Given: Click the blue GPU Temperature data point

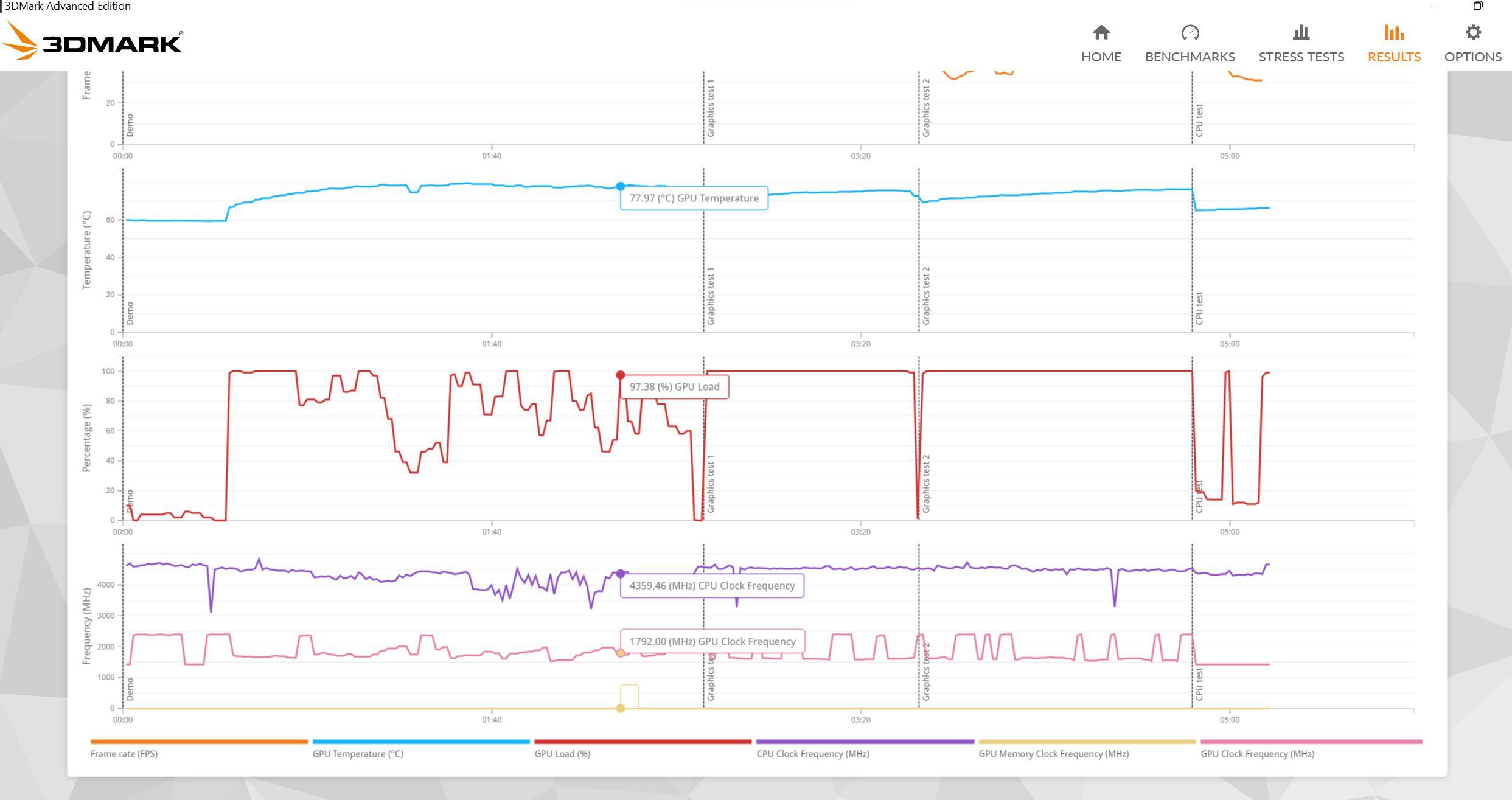Looking at the screenshot, I should (x=620, y=186).
